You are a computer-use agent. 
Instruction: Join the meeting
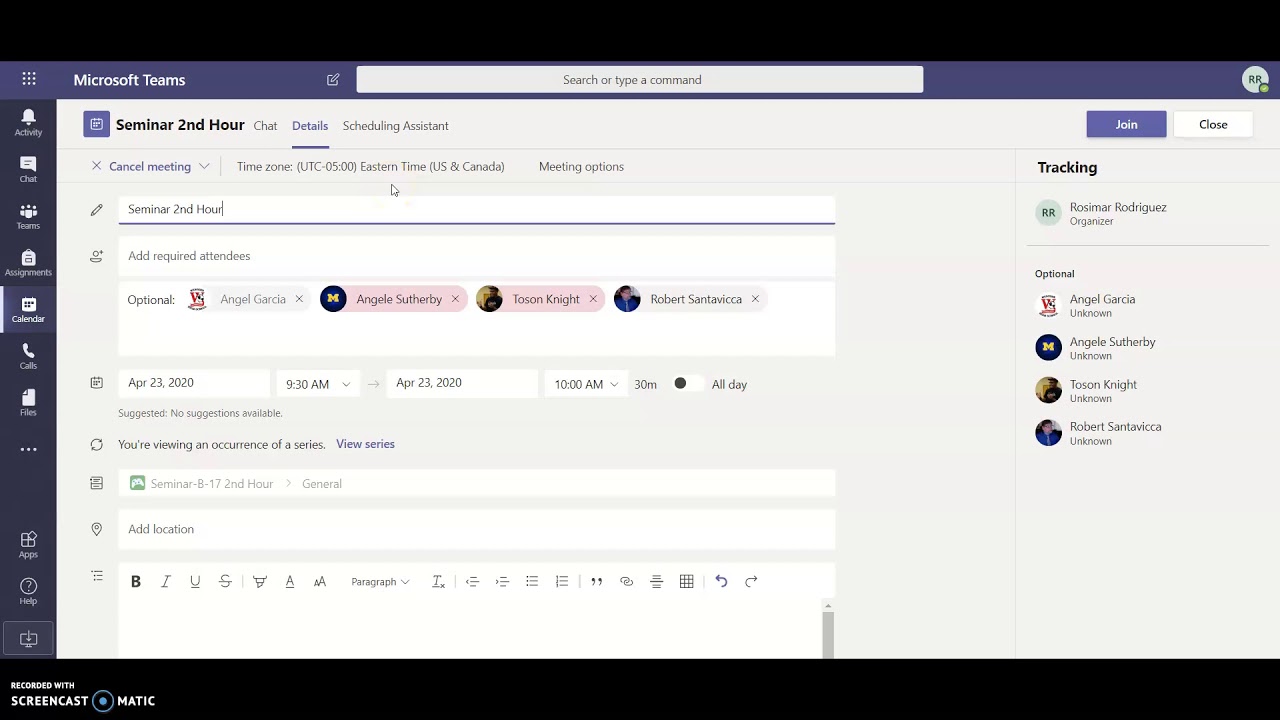[1126, 124]
